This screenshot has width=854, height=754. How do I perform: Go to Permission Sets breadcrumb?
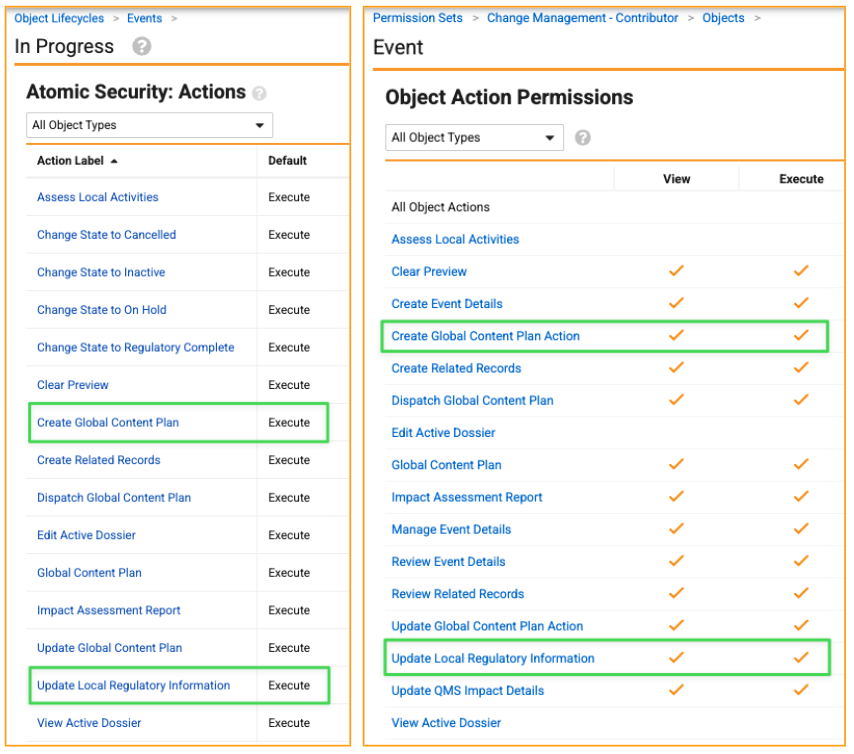417,18
